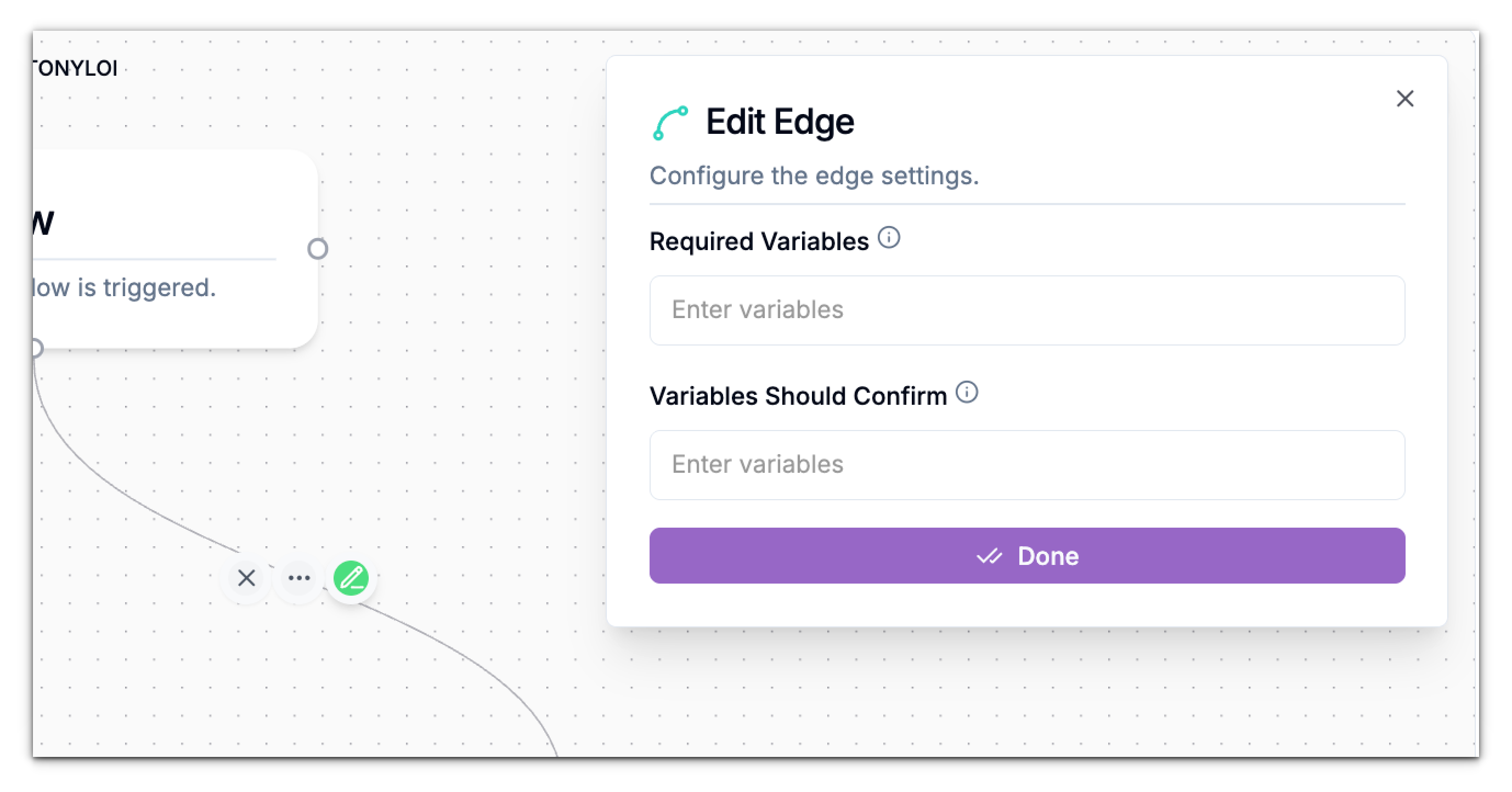Image resolution: width=1512 pixels, height=792 pixels.
Task: View the Required Variables info tooltip icon
Action: pyautogui.click(x=889, y=237)
